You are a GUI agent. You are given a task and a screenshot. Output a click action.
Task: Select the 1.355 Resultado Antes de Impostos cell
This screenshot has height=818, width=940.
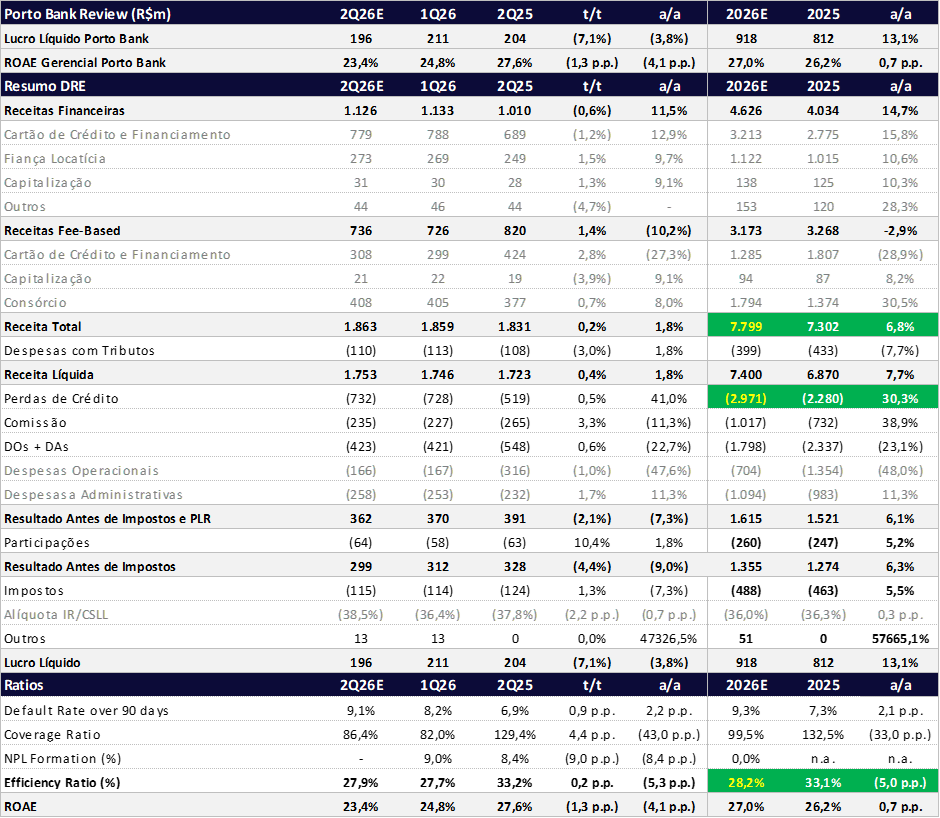click(746, 566)
